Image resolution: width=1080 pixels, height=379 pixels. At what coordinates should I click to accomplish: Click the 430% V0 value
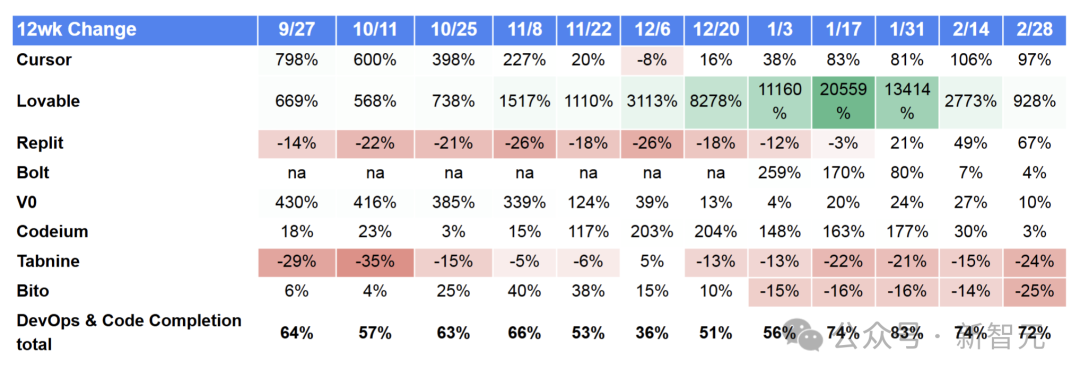pyautogui.click(x=297, y=203)
